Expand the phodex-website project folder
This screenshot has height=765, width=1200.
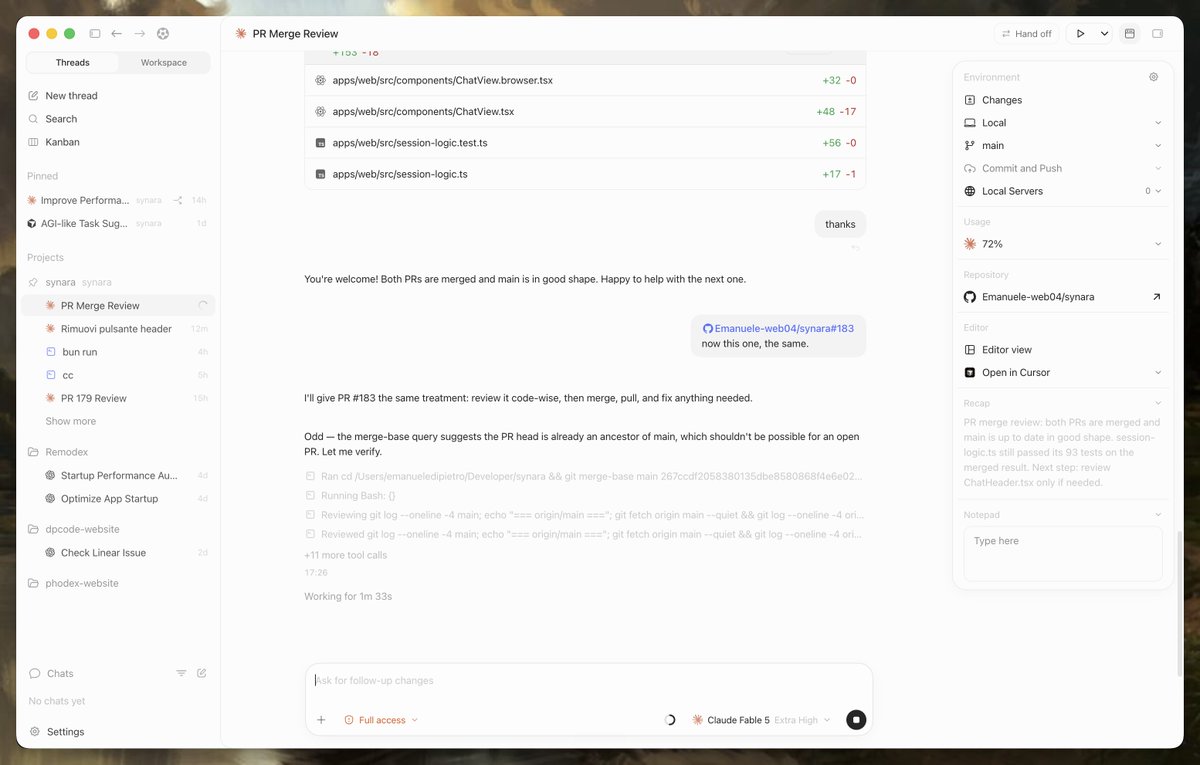pyautogui.click(x=81, y=583)
